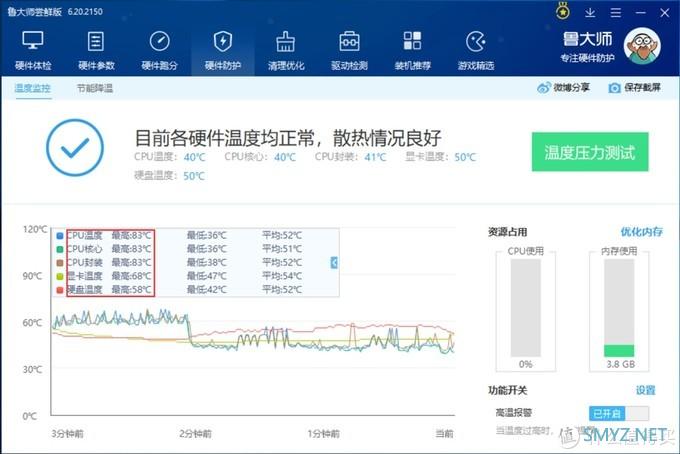Open the 硬件跑分 benchmark section

coord(159,50)
